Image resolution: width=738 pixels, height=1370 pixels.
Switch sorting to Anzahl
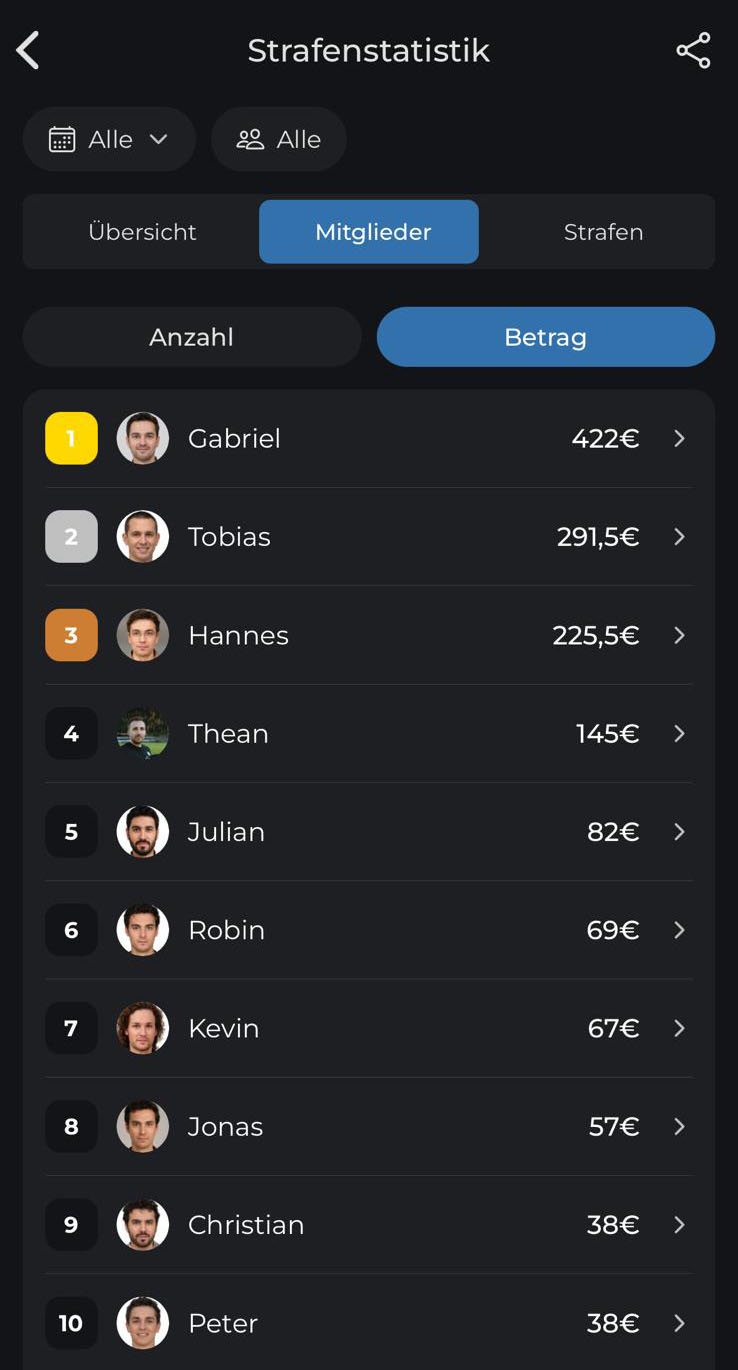point(192,337)
